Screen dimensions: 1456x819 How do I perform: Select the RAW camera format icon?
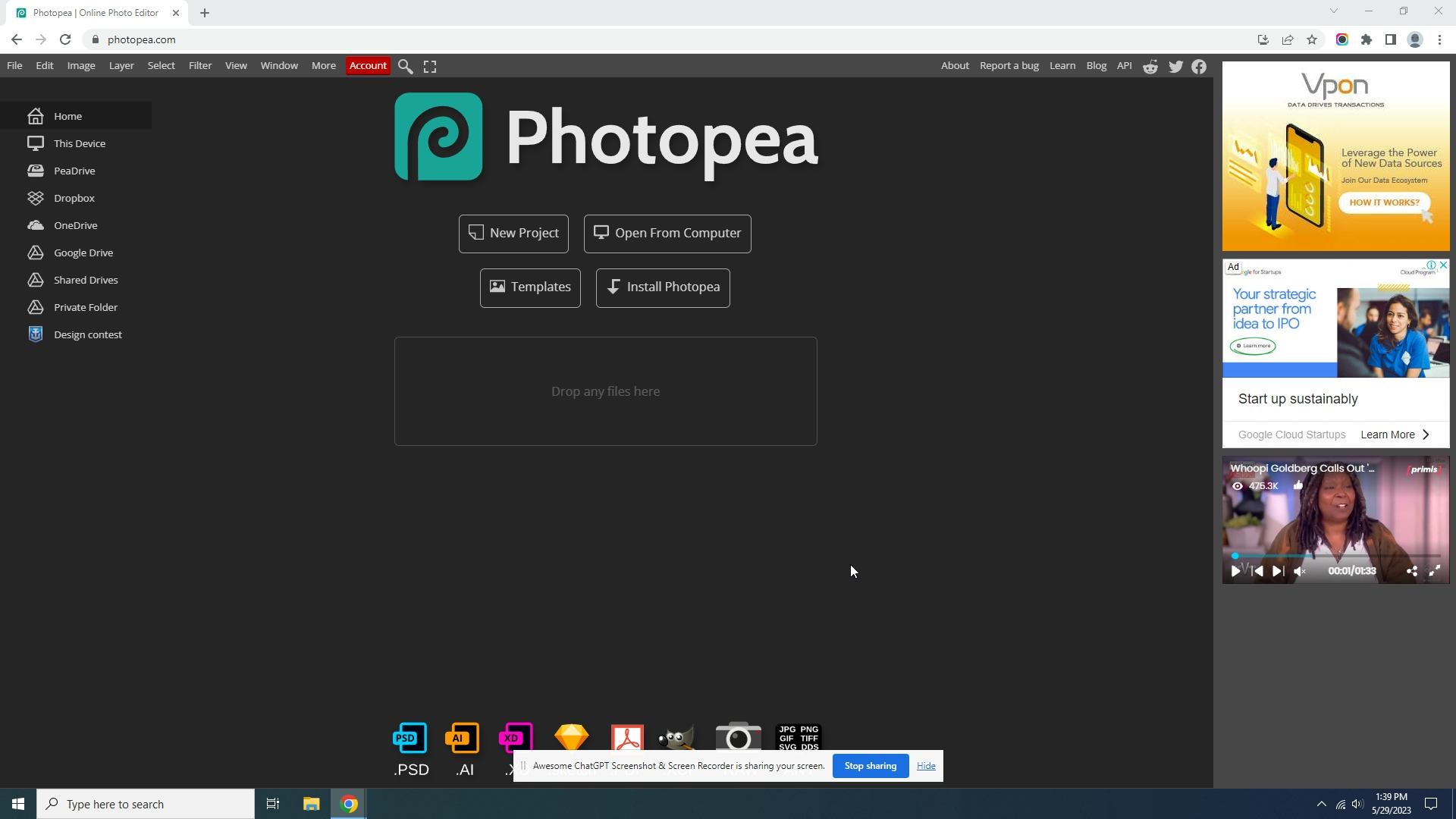737,736
